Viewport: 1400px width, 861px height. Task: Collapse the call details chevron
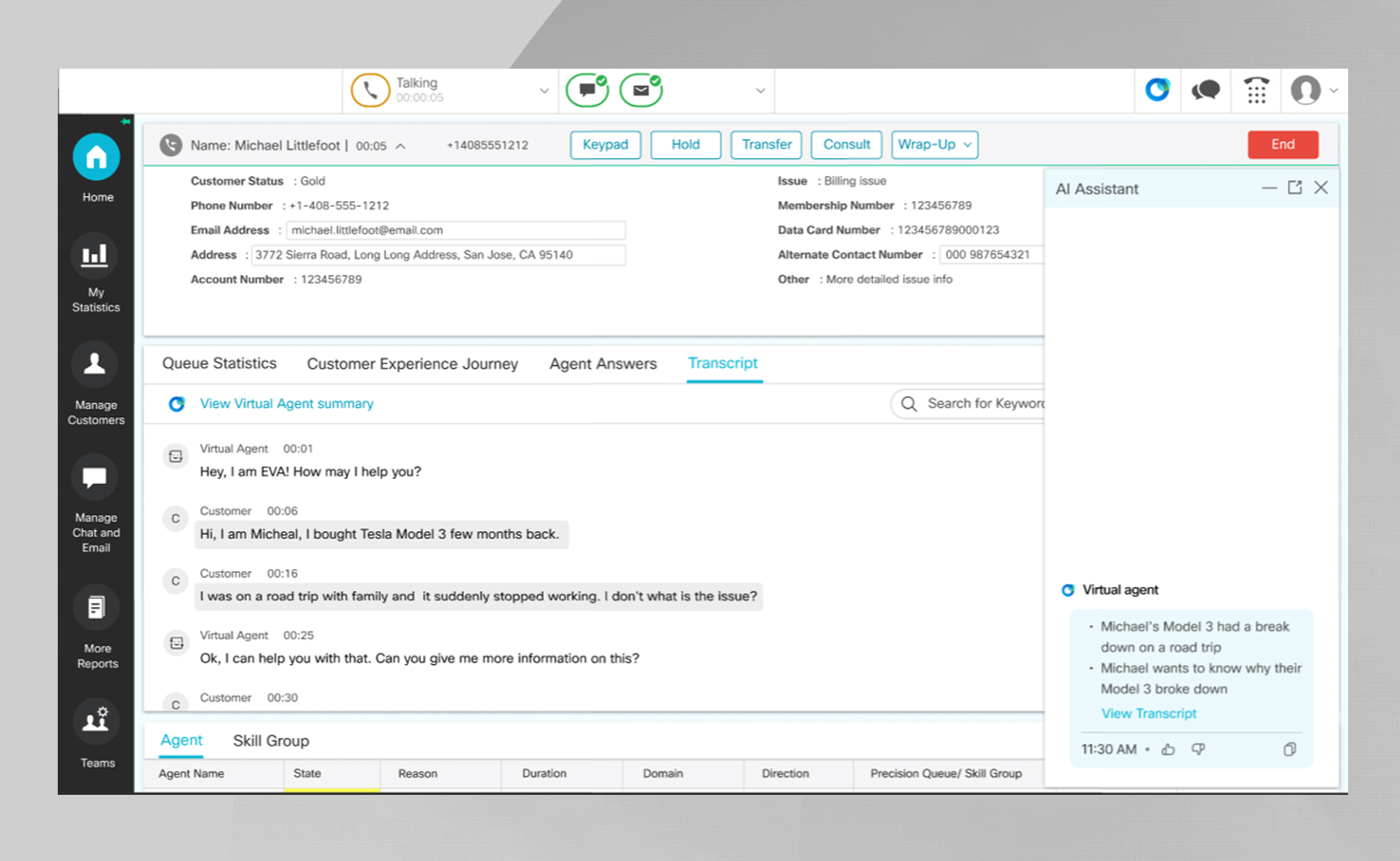400,147
